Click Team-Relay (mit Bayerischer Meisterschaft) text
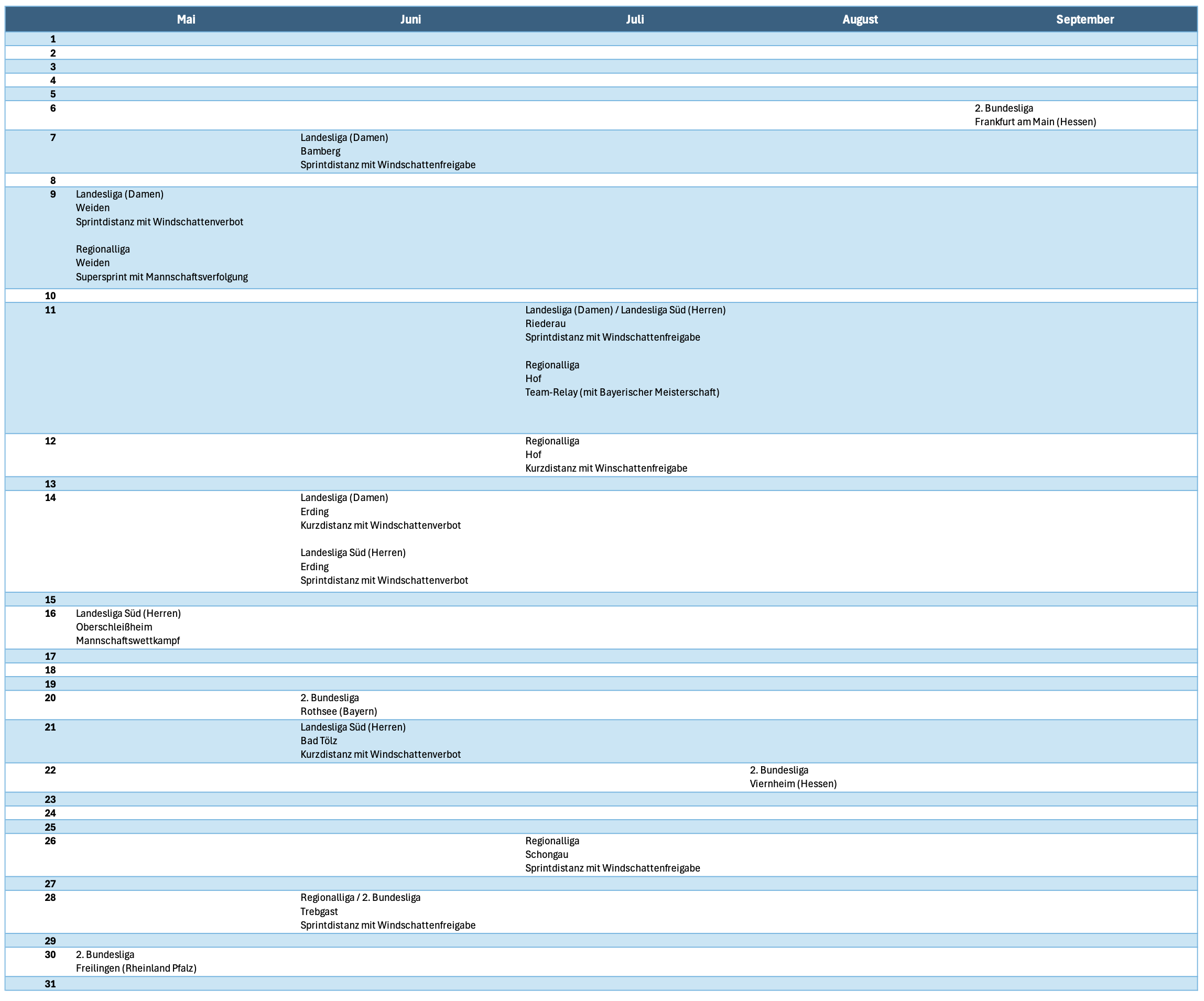Viewport: 1204px width, 1001px height. [x=622, y=392]
